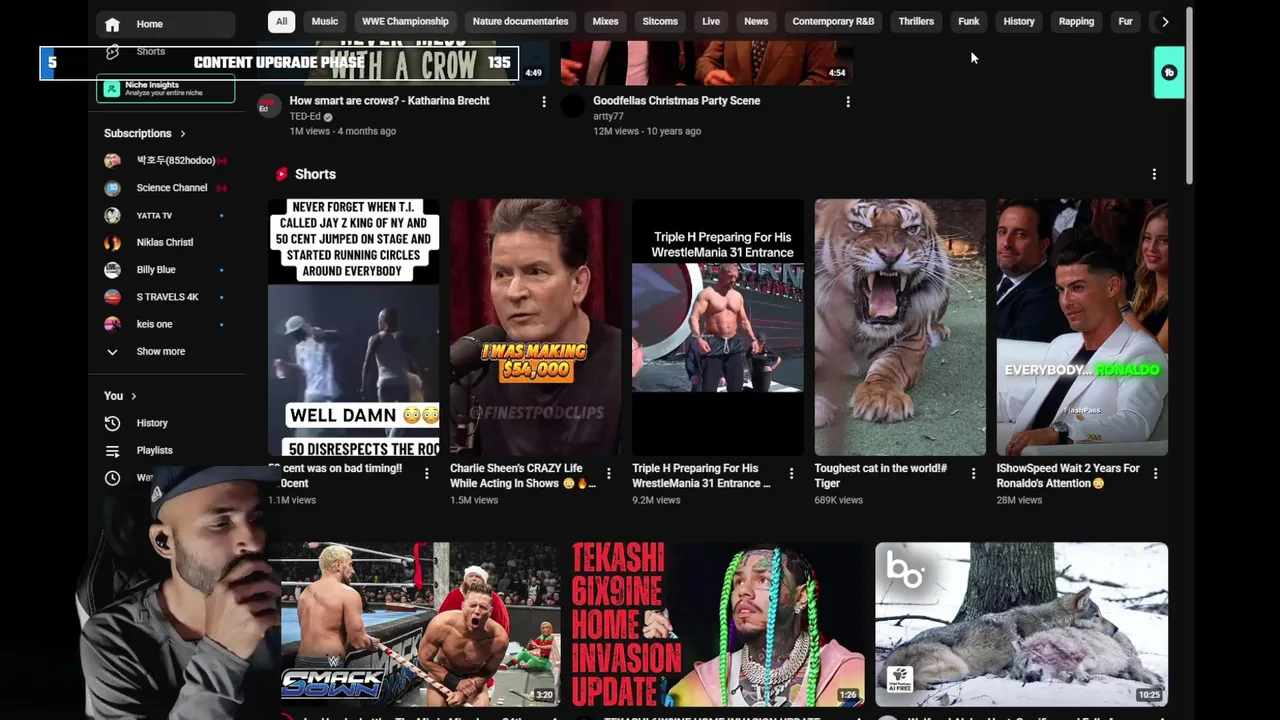Select the News filter chip

tap(756, 21)
